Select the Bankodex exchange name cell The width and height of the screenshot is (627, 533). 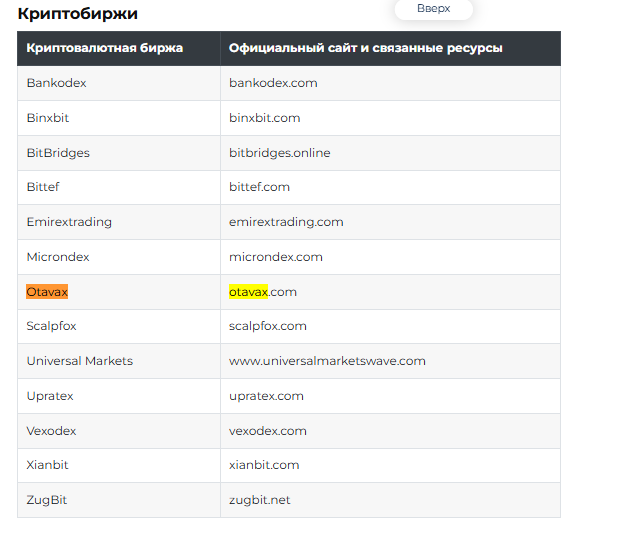point(119,83)
